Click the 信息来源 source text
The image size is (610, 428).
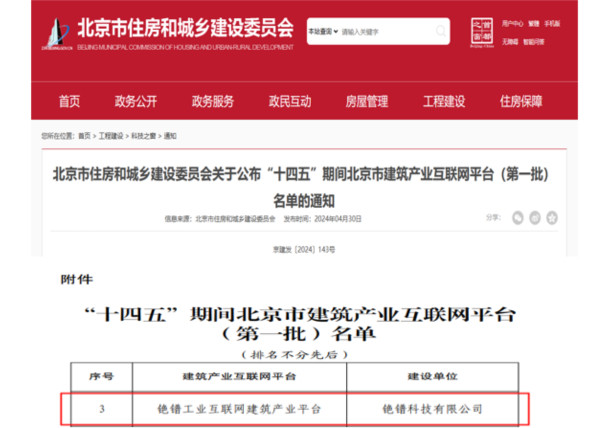pyautogui.click(x=220, y=219)
